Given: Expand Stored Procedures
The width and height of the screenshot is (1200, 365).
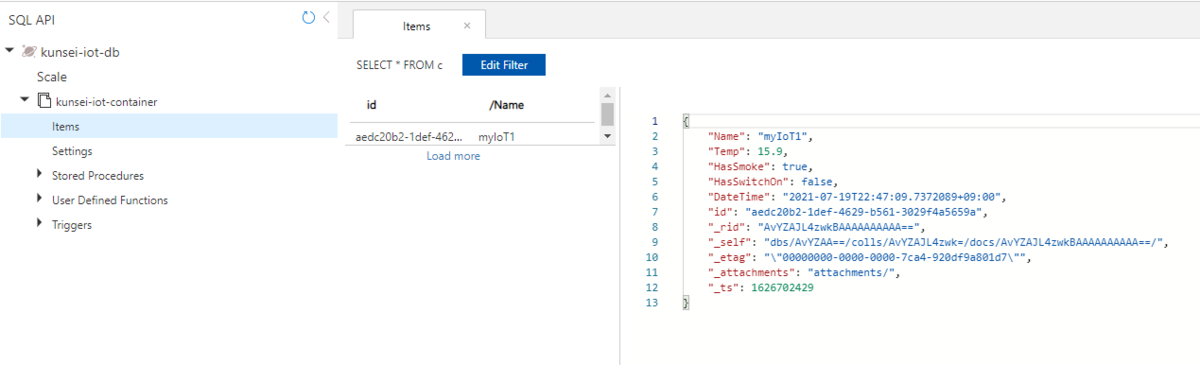Looking at the screenshot, I should tap(40, 175).
